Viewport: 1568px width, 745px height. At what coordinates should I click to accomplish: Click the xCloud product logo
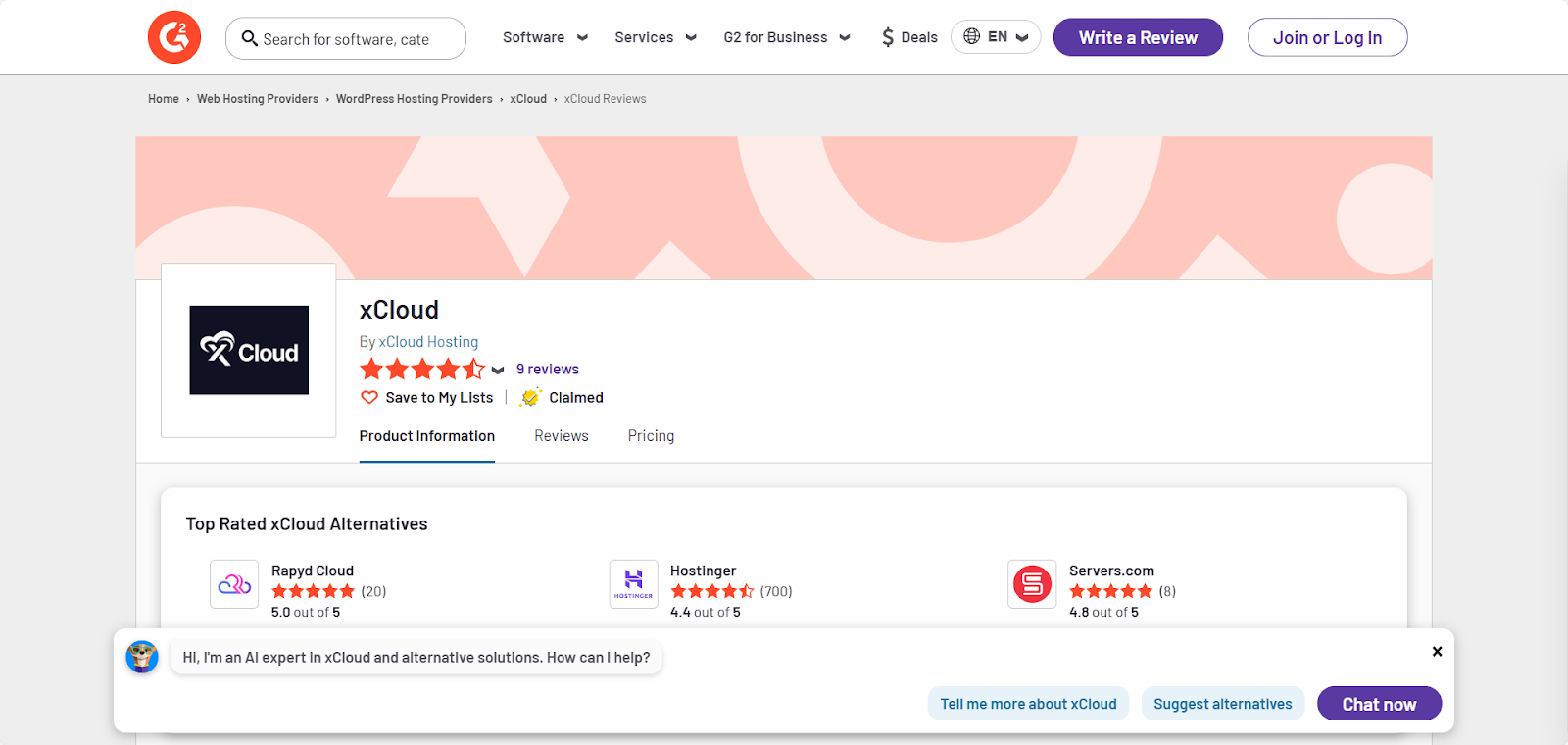click(x=249, y=350)
